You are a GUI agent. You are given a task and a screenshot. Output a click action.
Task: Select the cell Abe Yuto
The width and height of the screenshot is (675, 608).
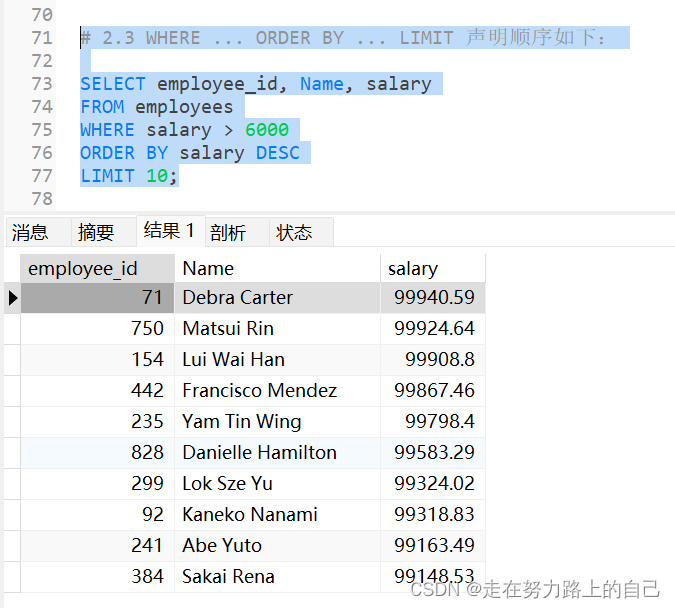click(x=277, y=546)
